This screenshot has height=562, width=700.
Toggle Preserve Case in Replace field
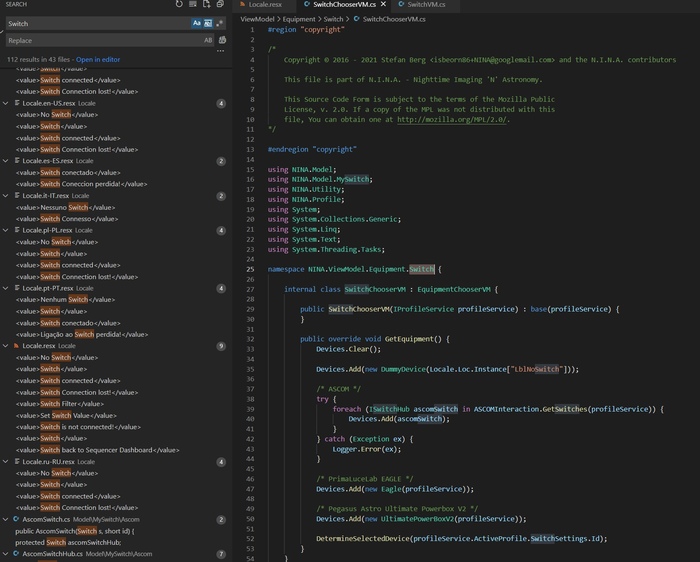(x=208, y=41)
